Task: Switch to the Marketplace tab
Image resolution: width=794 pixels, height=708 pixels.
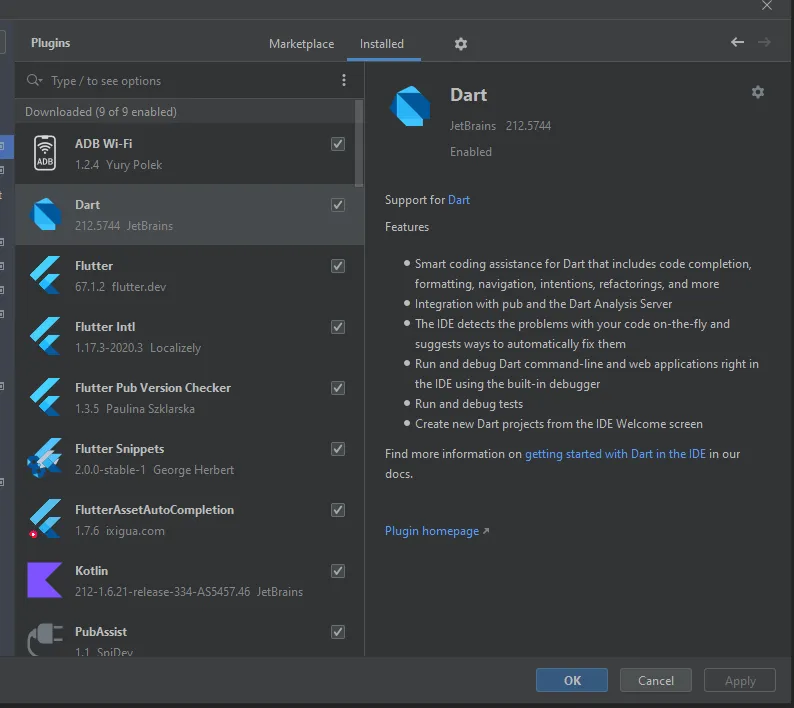Action: point(301,44)
